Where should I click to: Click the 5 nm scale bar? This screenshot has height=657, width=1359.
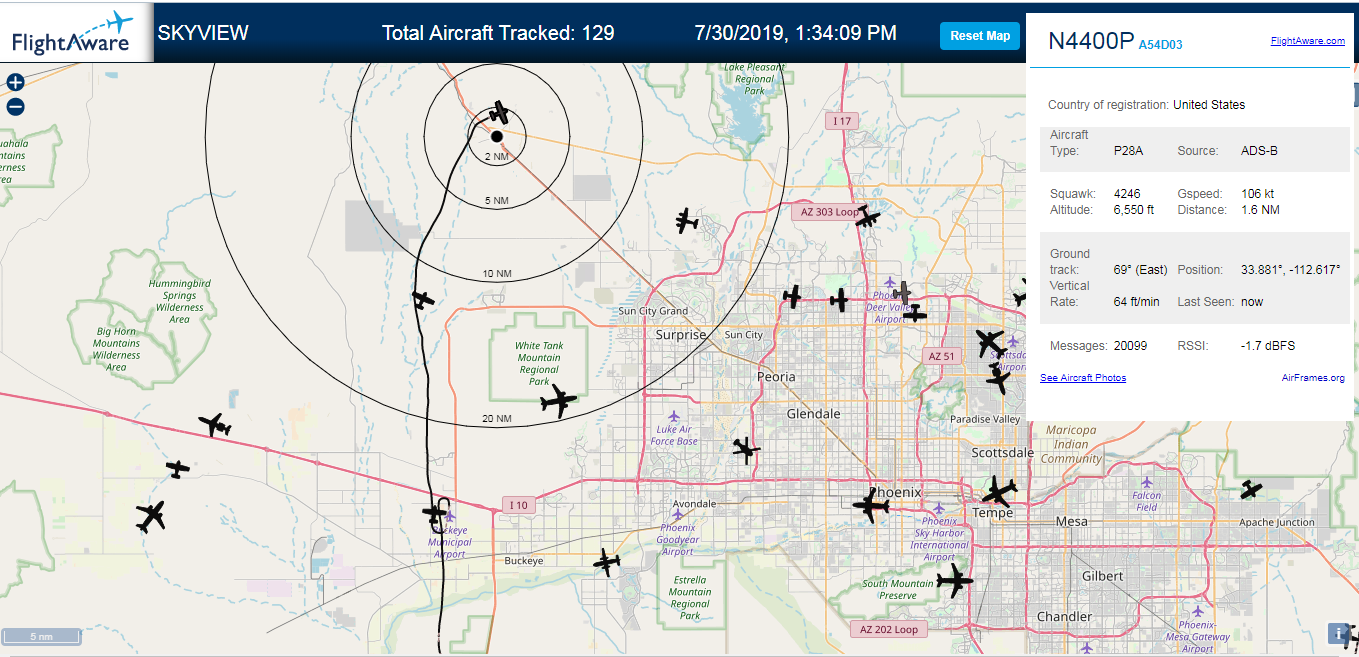42,636
